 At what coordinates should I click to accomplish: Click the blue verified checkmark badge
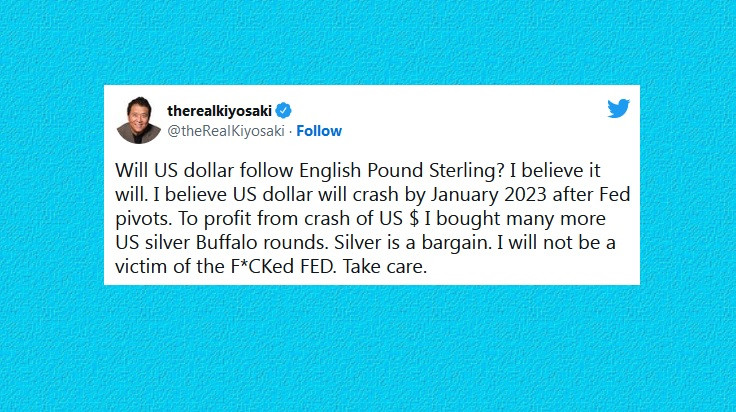(283, 111)
